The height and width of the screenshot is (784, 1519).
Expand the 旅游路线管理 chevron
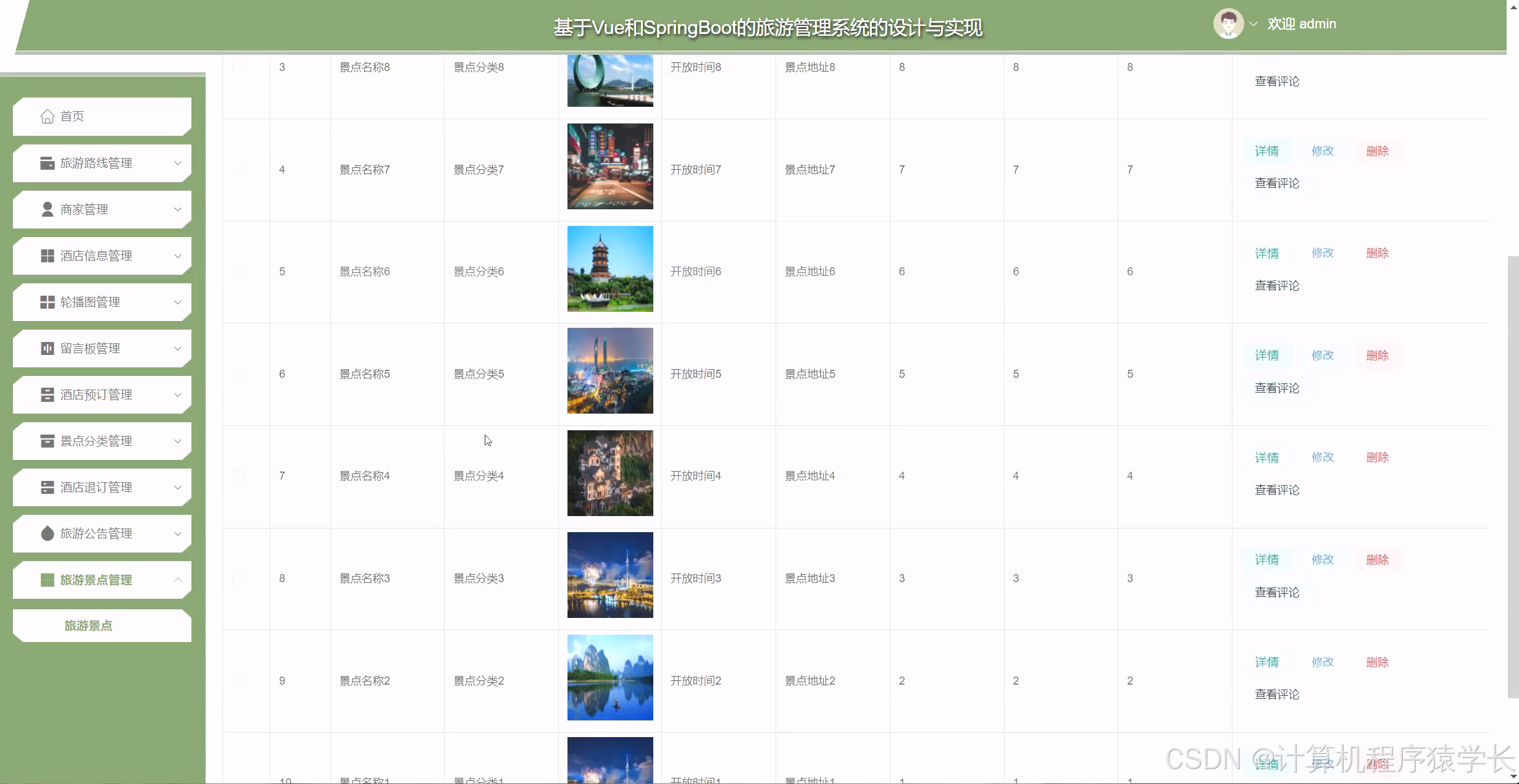point(178,163)
